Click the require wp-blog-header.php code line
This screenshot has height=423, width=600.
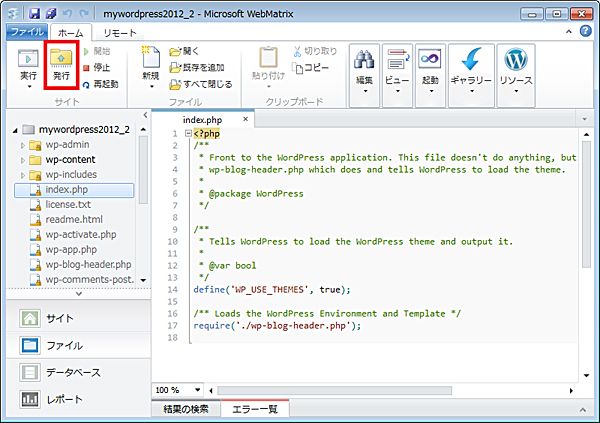[x=277, y=325]
